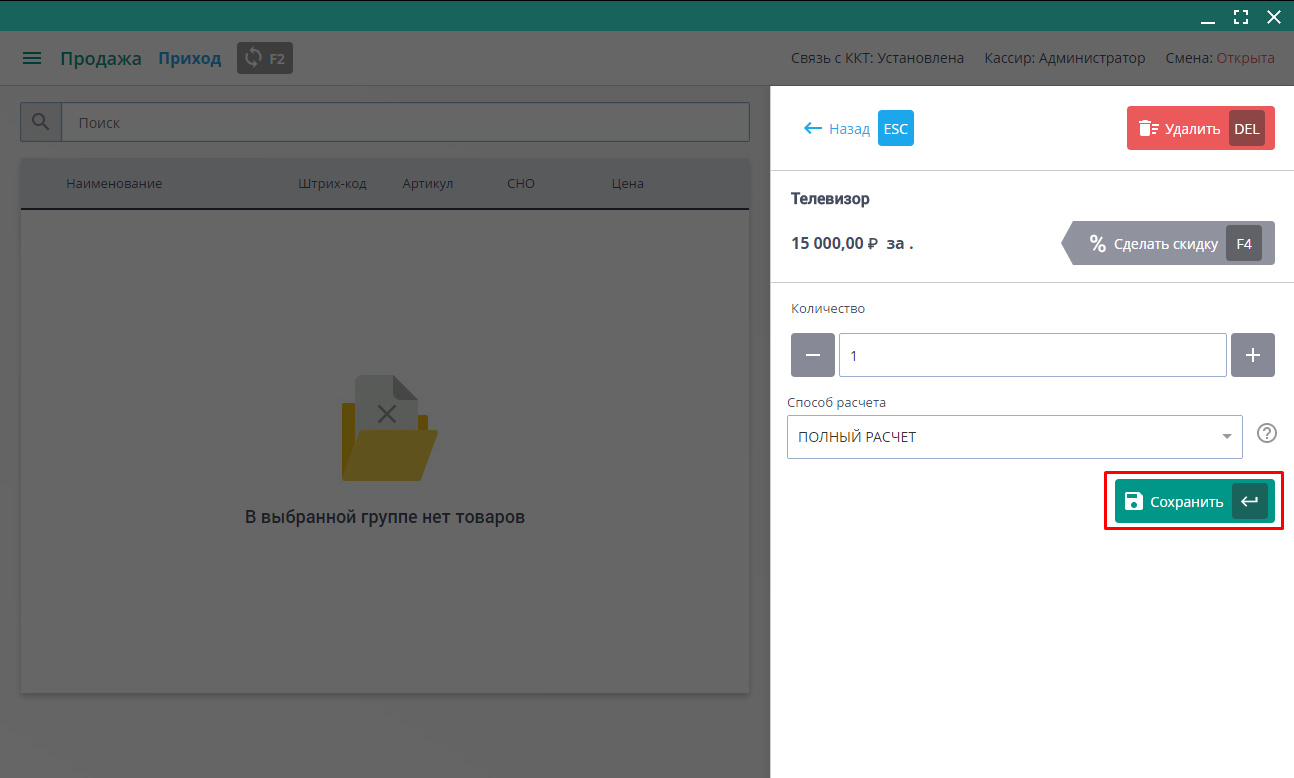Click the search magnifier icon

(x=41, y=122)
